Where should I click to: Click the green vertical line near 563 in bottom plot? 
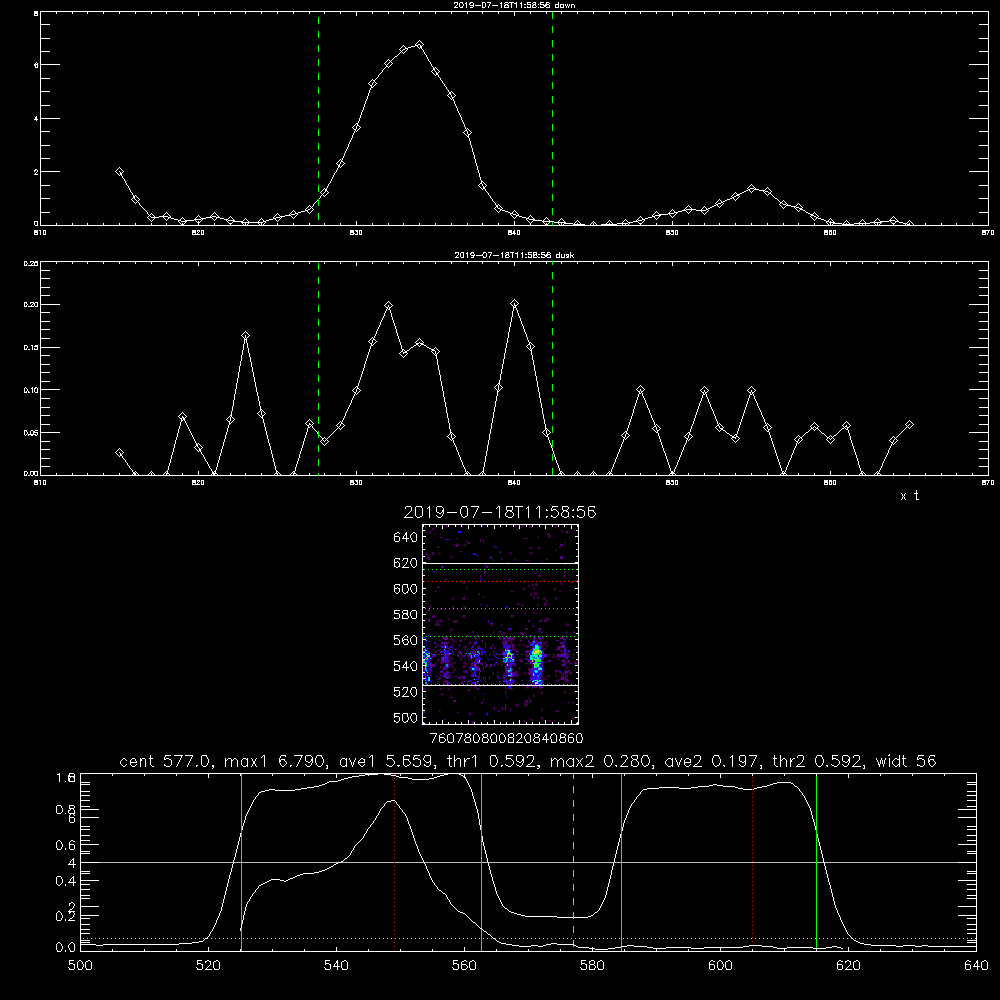point(482,861)
